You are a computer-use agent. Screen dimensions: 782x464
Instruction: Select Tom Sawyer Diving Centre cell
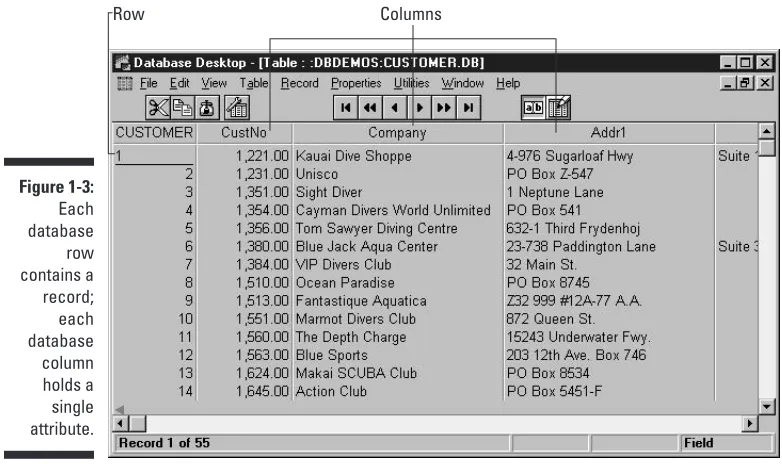tap(398, 229)
